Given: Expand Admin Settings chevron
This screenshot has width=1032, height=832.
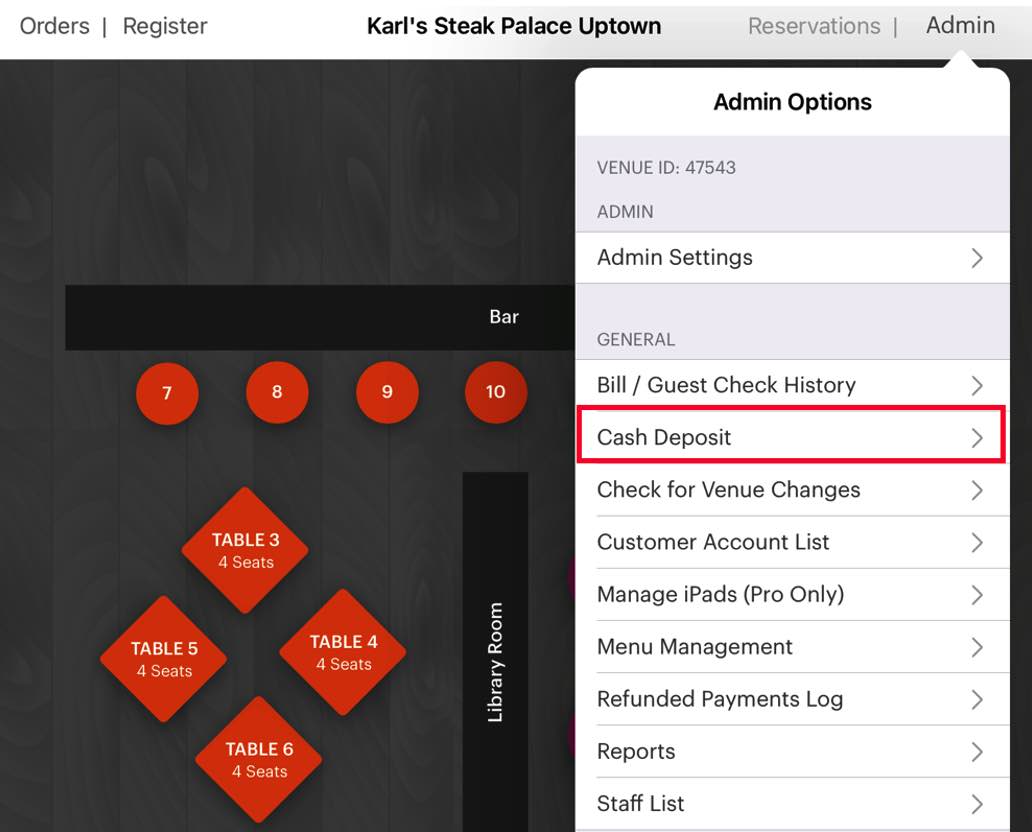Looking at the screenshot, I should [x=977, y=258].
